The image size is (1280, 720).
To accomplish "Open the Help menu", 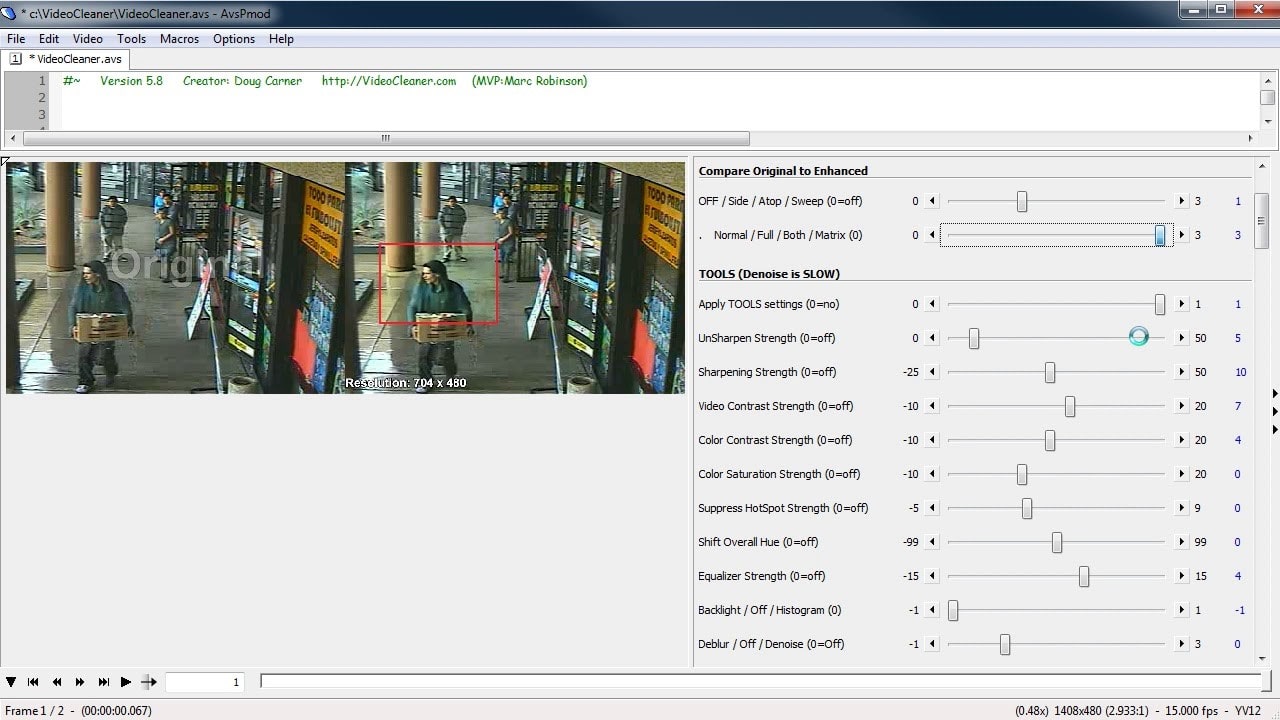I will pyautogui.click(x=281, y=39).
